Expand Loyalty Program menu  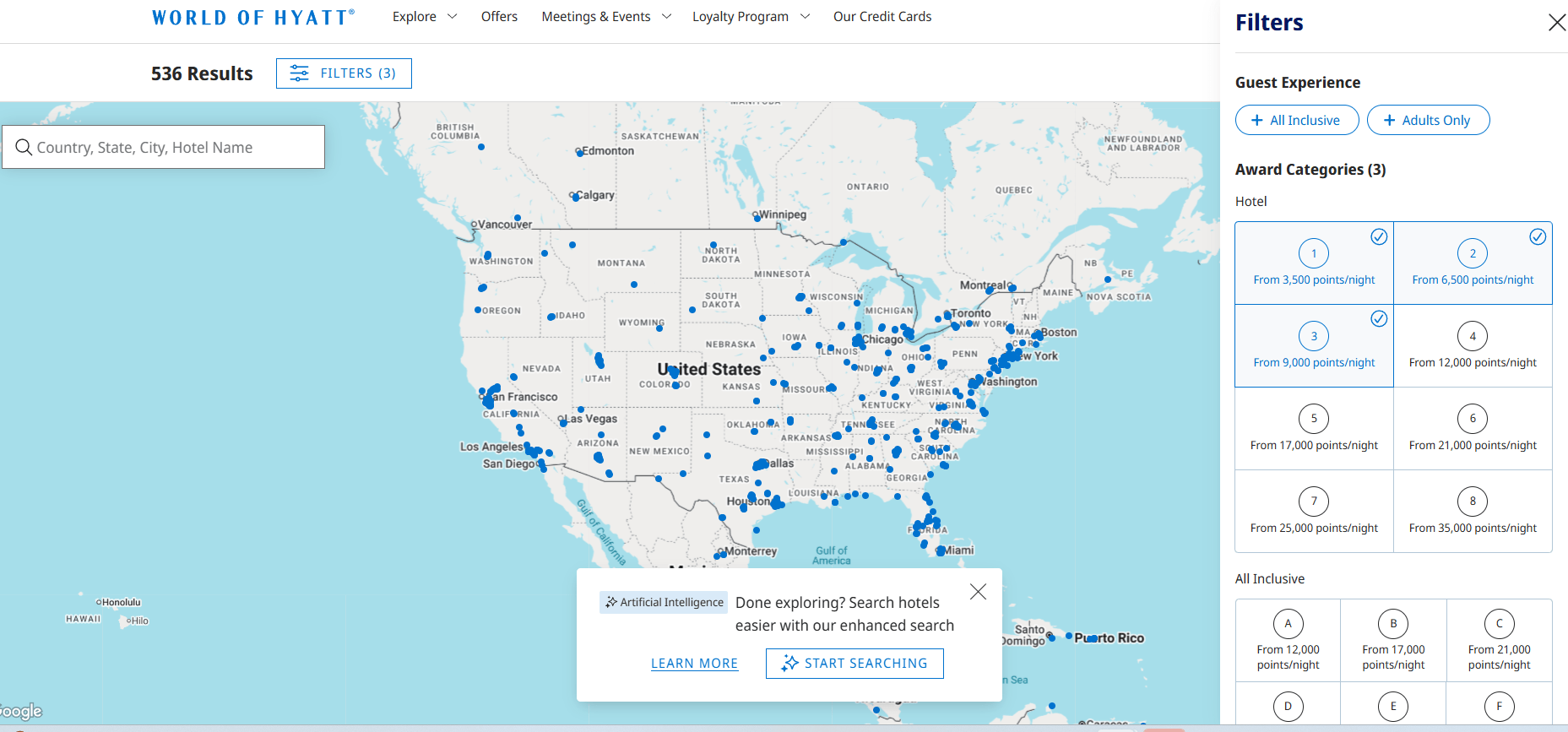click(x=751, y=17)
